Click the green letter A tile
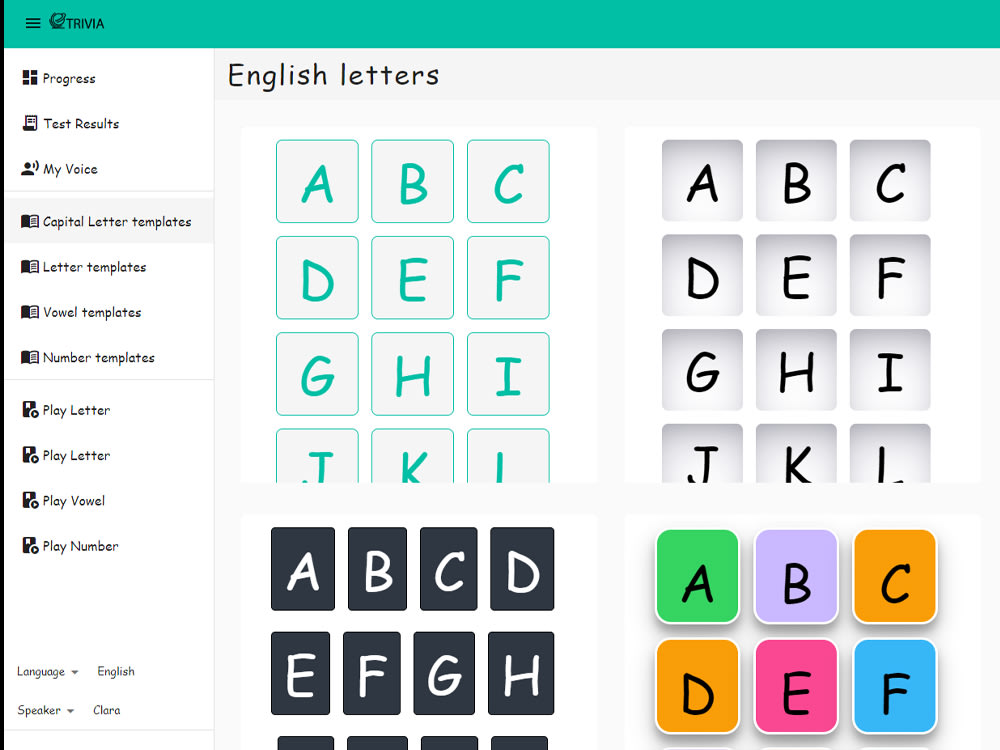Screen dimensions: 1000x750 tap(698, 576)
